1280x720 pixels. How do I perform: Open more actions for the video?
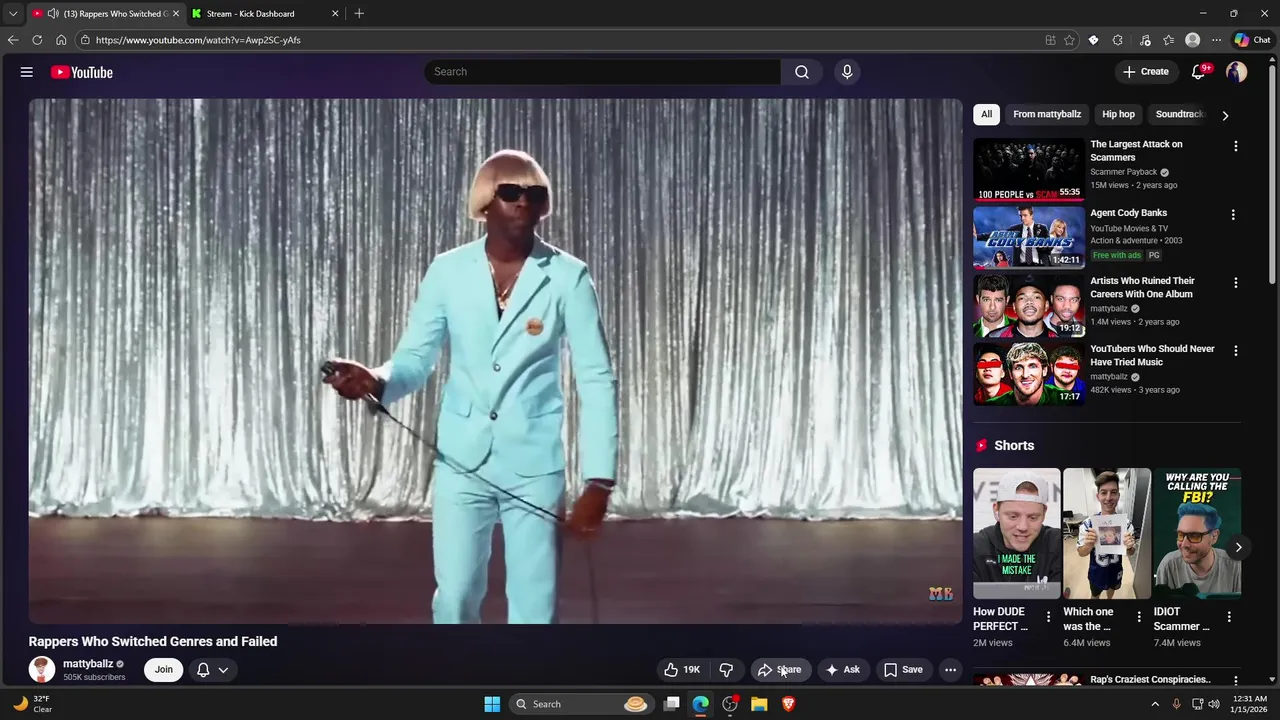tap(951, 670)
